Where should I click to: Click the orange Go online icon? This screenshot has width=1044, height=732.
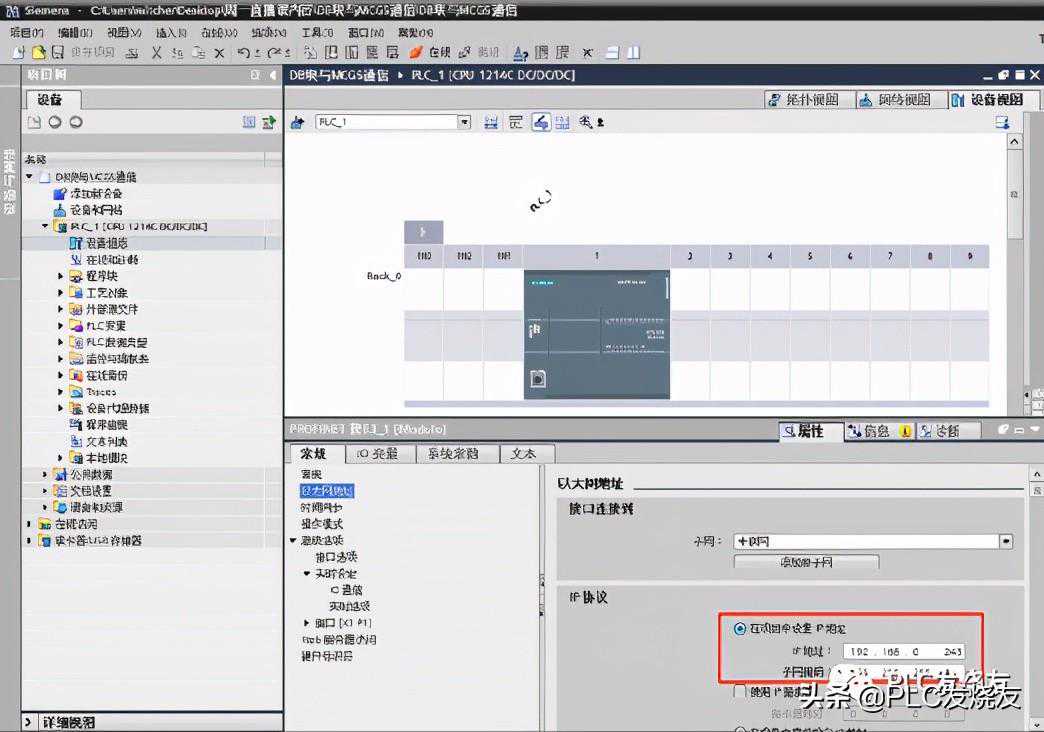pyautogui.click(x=415, y=52)
